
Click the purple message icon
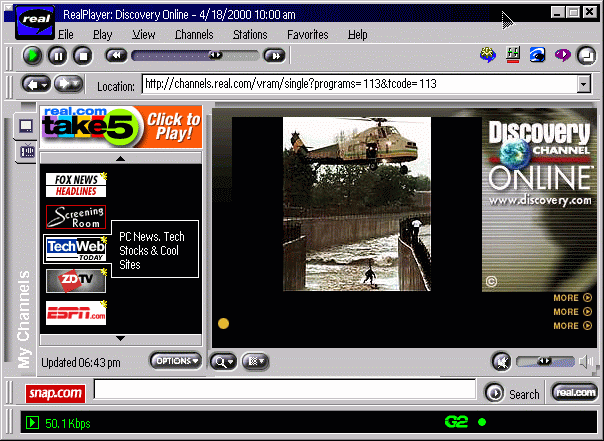562,55
